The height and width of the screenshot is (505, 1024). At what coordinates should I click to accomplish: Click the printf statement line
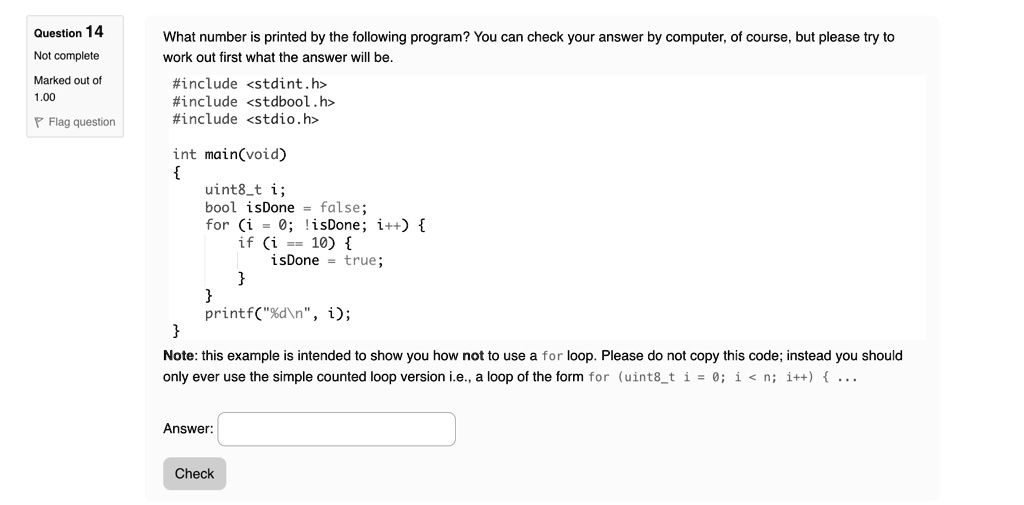click(x=277, y=313)
